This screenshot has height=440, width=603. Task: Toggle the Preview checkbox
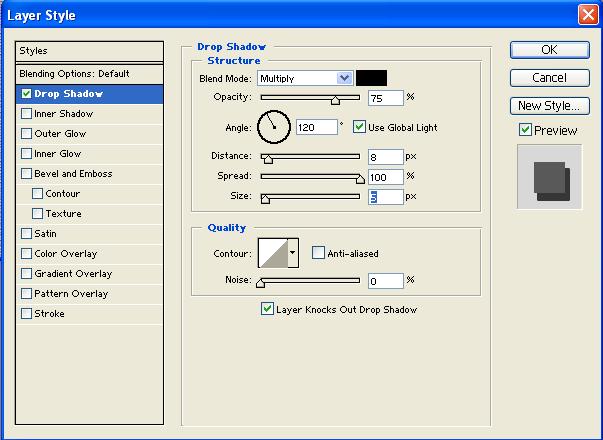click(525, 130)
